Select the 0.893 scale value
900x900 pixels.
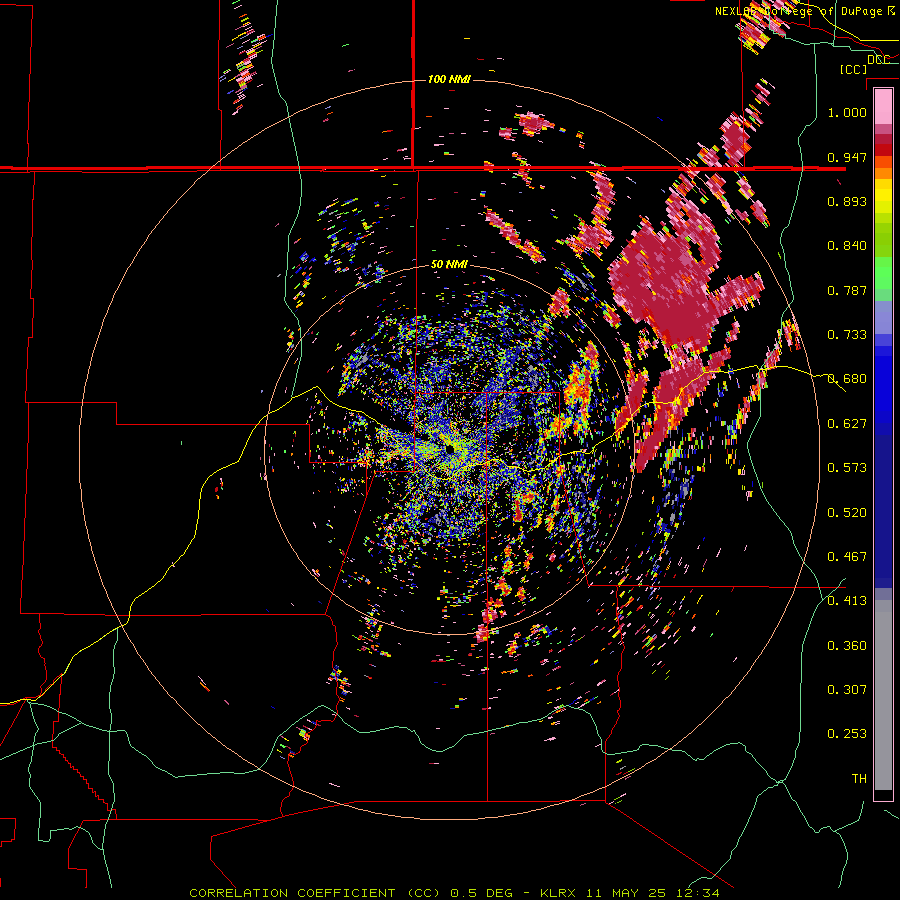[x=847, y=201]
